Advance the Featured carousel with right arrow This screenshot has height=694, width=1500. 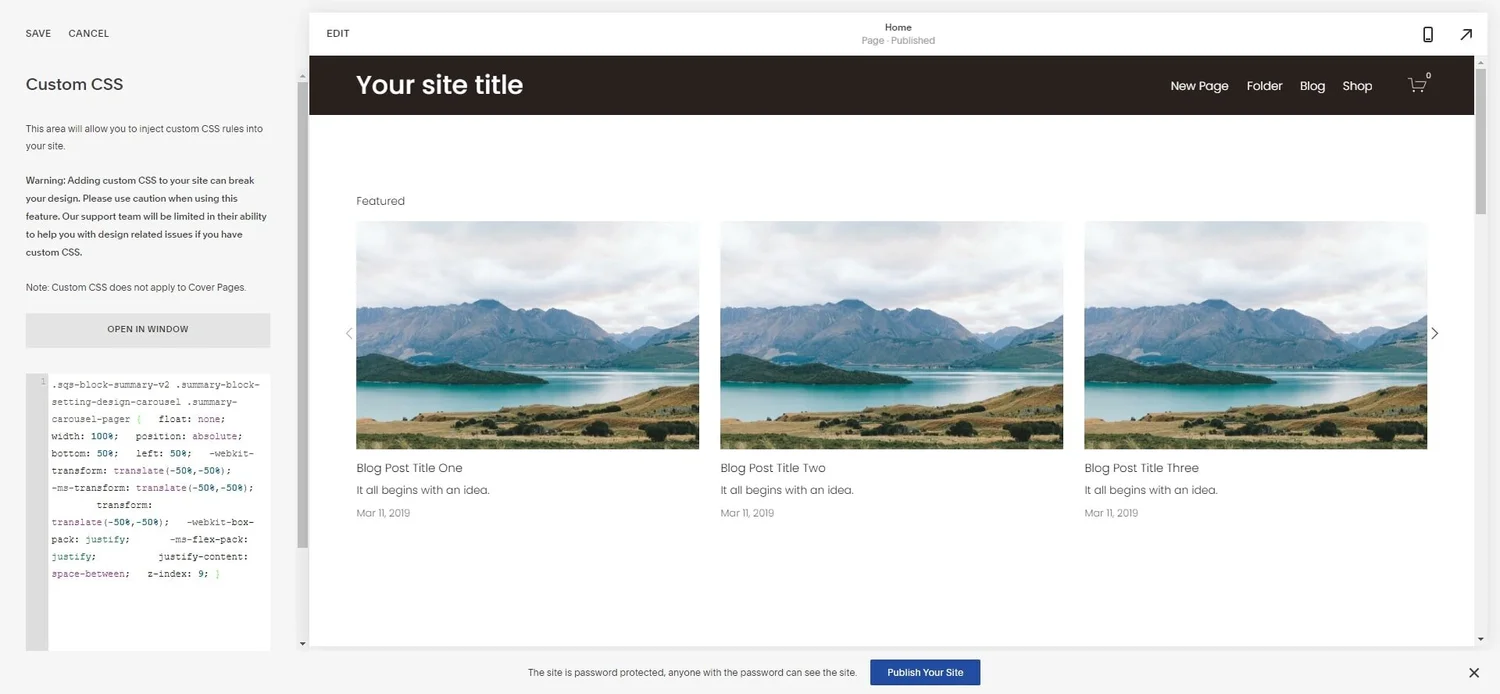[1434, 333]
